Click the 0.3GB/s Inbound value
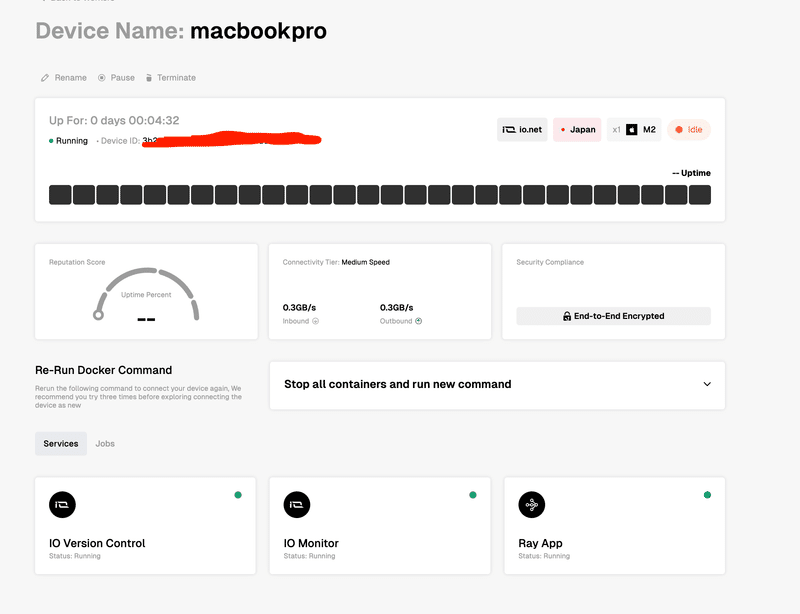800x614 pixels. click(299, 308)
